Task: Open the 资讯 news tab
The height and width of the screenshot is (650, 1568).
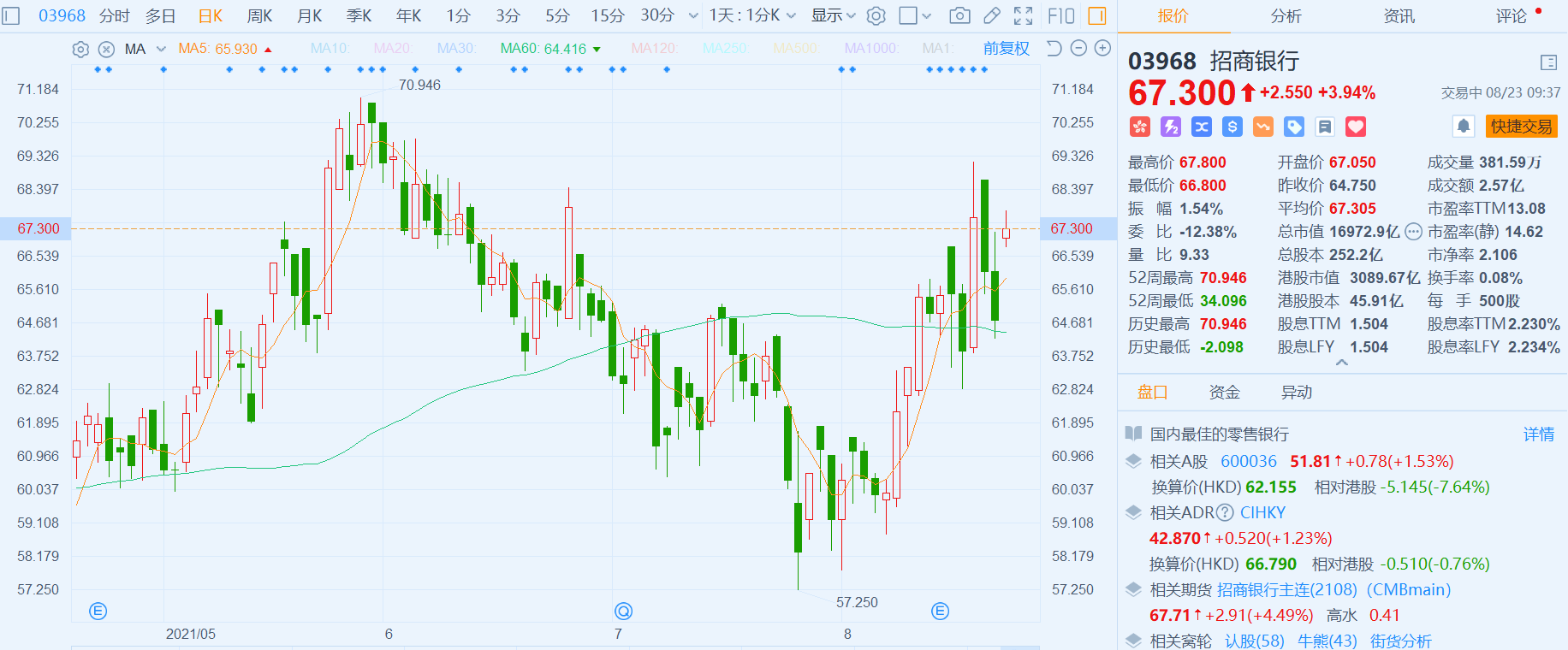Action: (x=1399, y=15)
